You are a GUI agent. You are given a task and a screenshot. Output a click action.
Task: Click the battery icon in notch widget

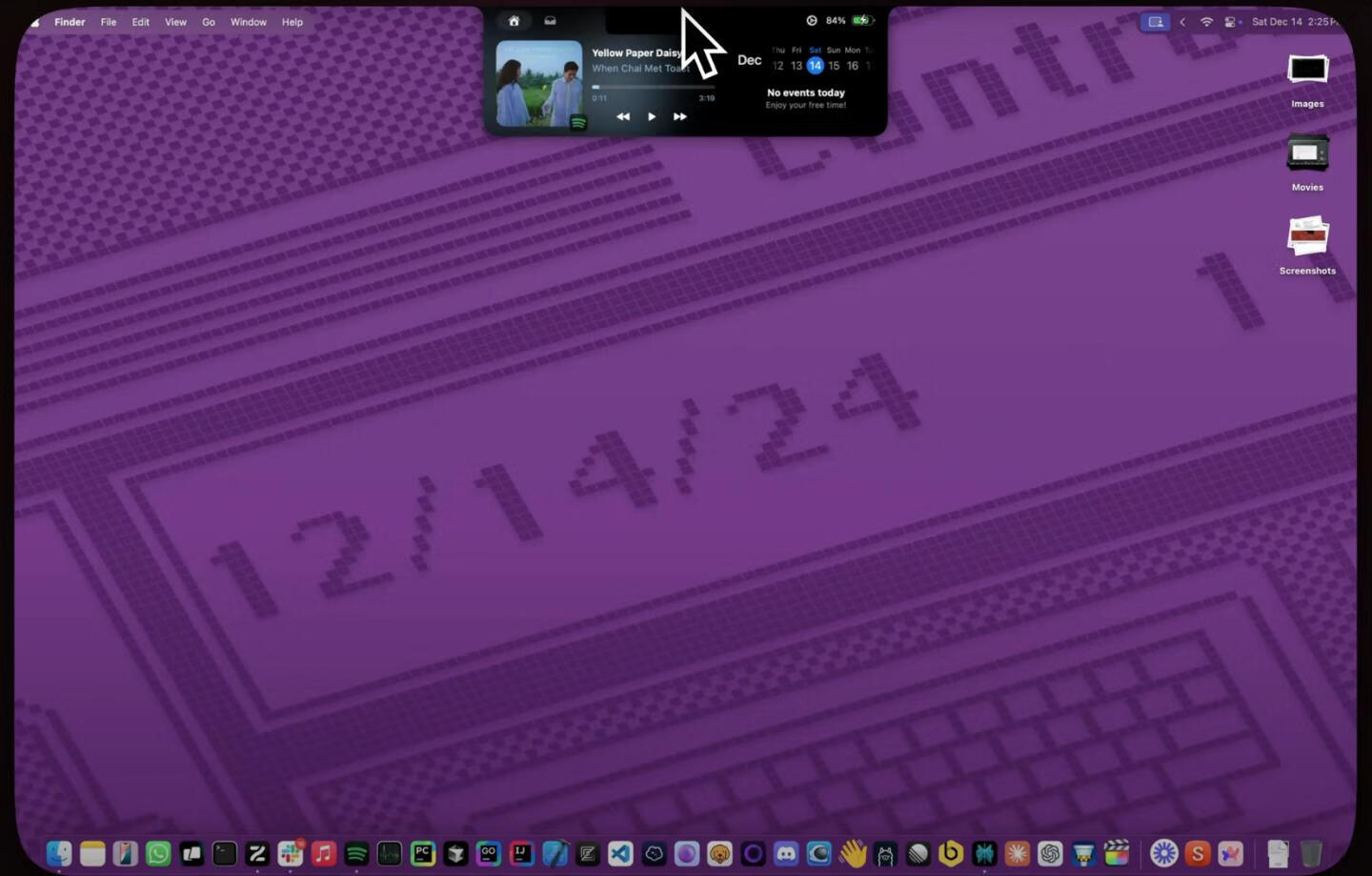pyautogui.click(x=862, y=20)
